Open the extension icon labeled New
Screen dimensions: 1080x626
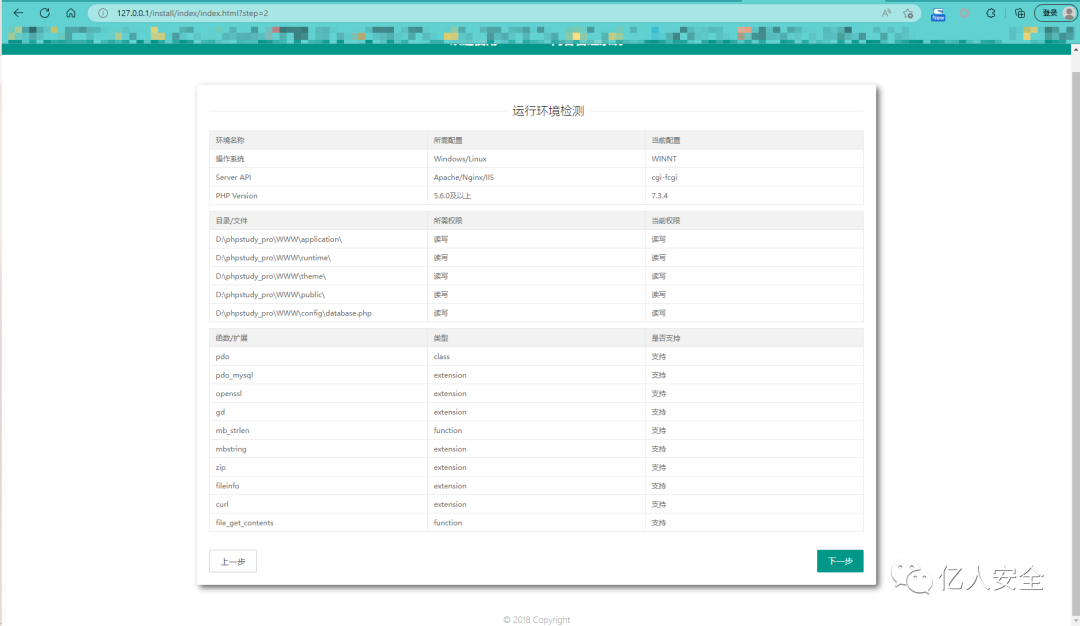pos(938,13)
